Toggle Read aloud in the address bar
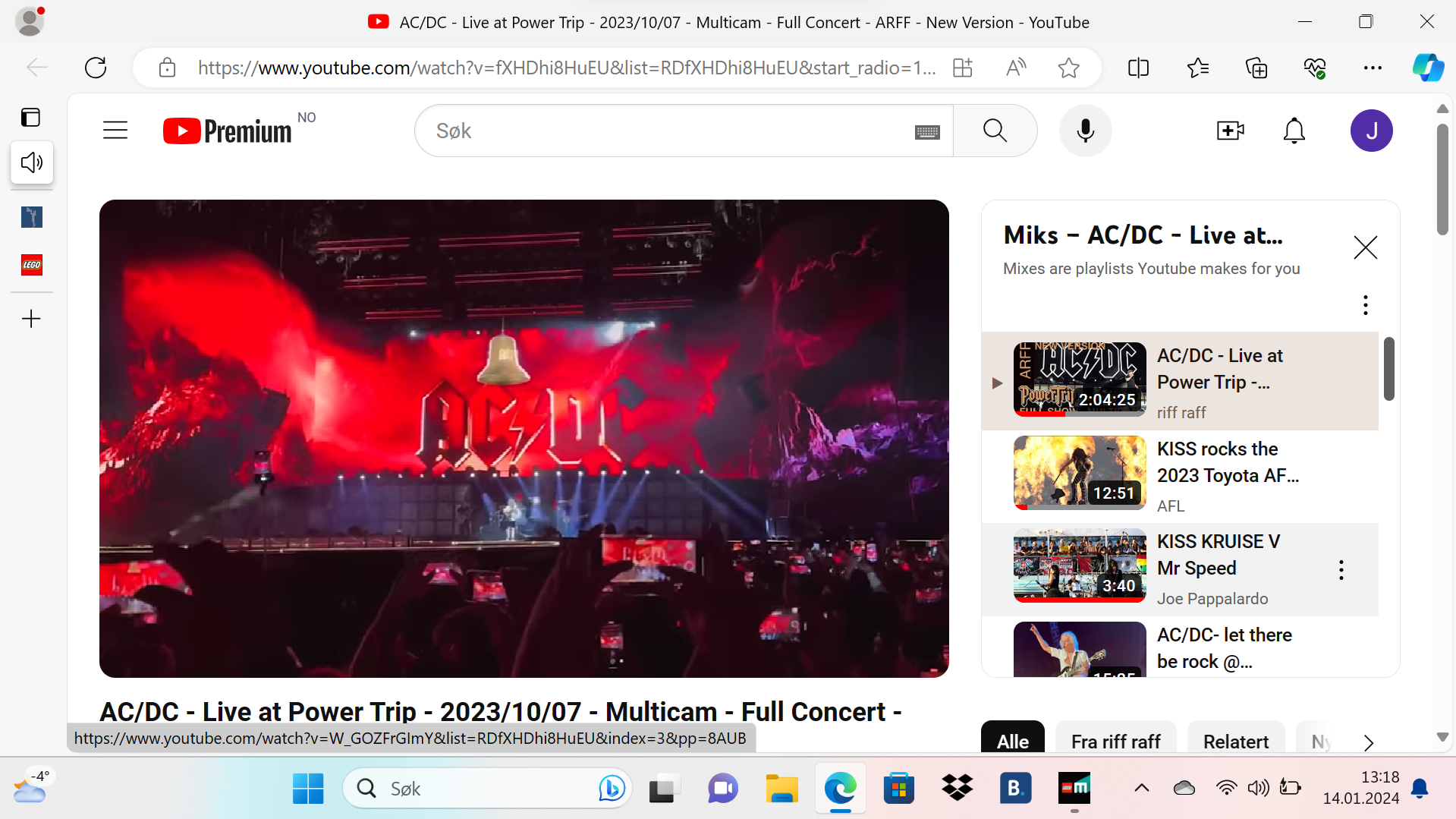 click(x=1015, y=68)
